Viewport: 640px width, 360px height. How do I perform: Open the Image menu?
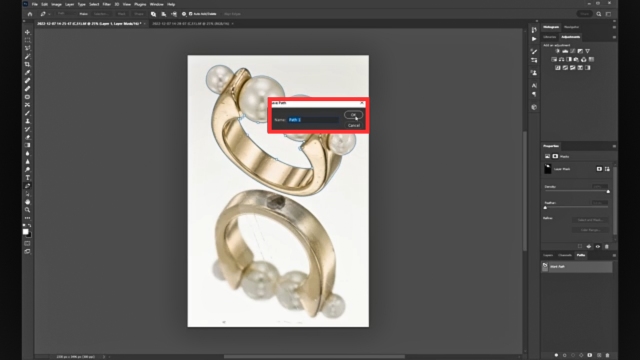pyautogui.click(x=56, y=4)
